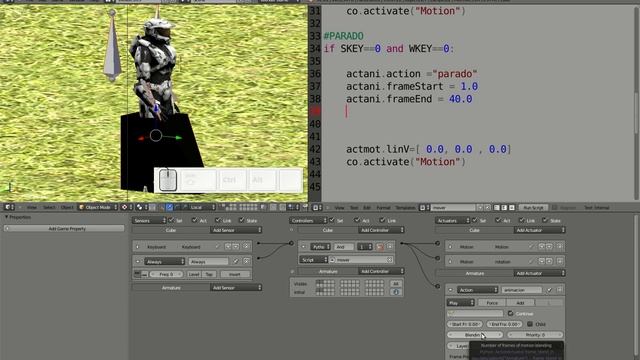Click the browse text datablock icon beside script name
Screen dimensions: 640x360
pyautogui.click(x=424, y=207)
